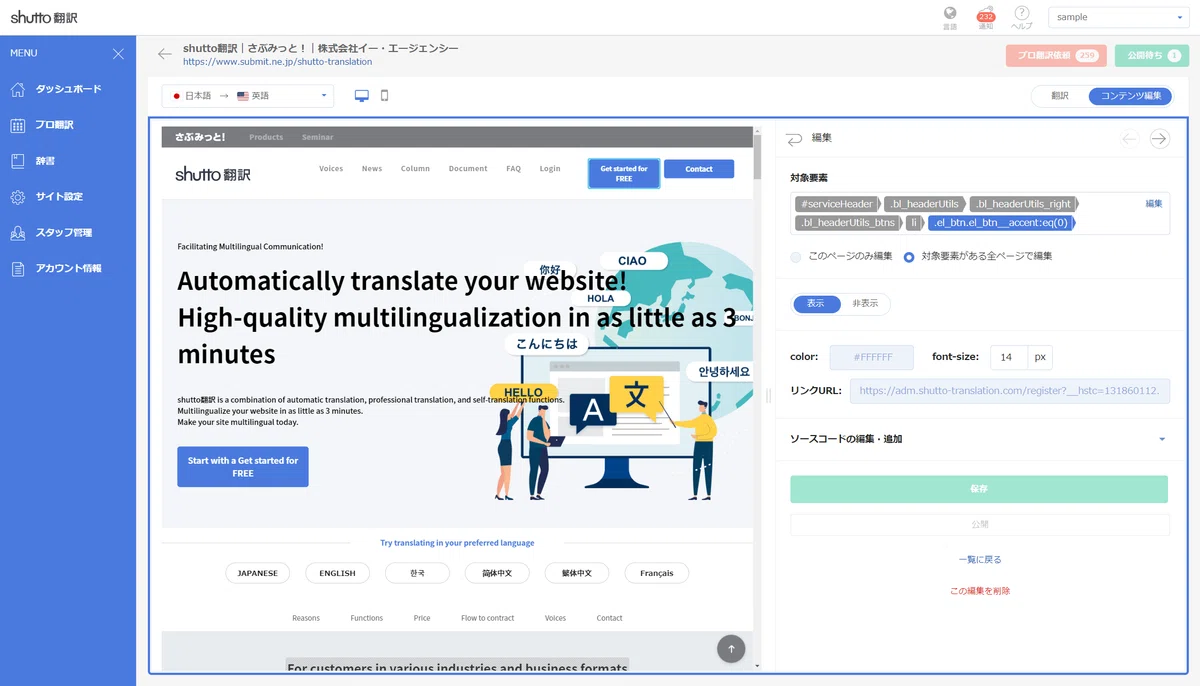Switch to mobile preview icon
The height and width of the screenshot is (686, 1200).
[385, 96]
